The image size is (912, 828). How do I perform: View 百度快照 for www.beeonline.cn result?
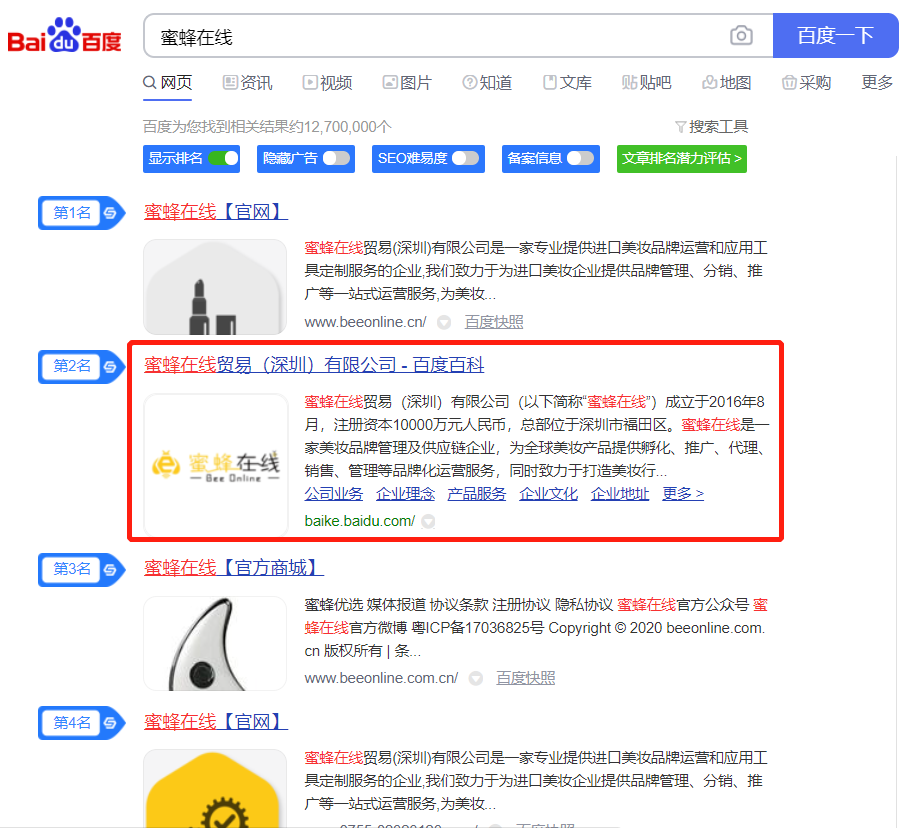[x=494, y=322]
